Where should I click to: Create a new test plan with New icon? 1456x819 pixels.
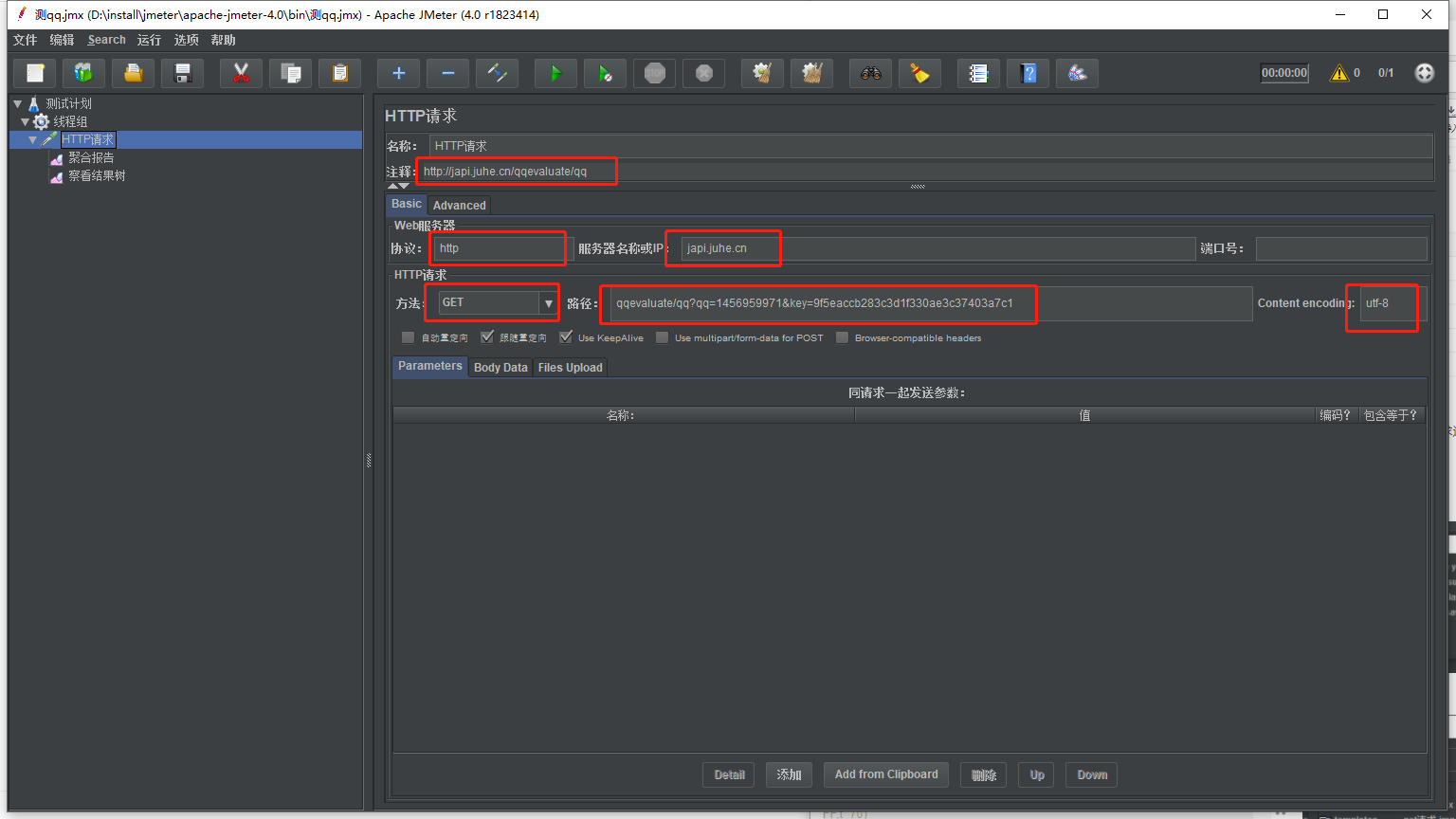point(35,73)
